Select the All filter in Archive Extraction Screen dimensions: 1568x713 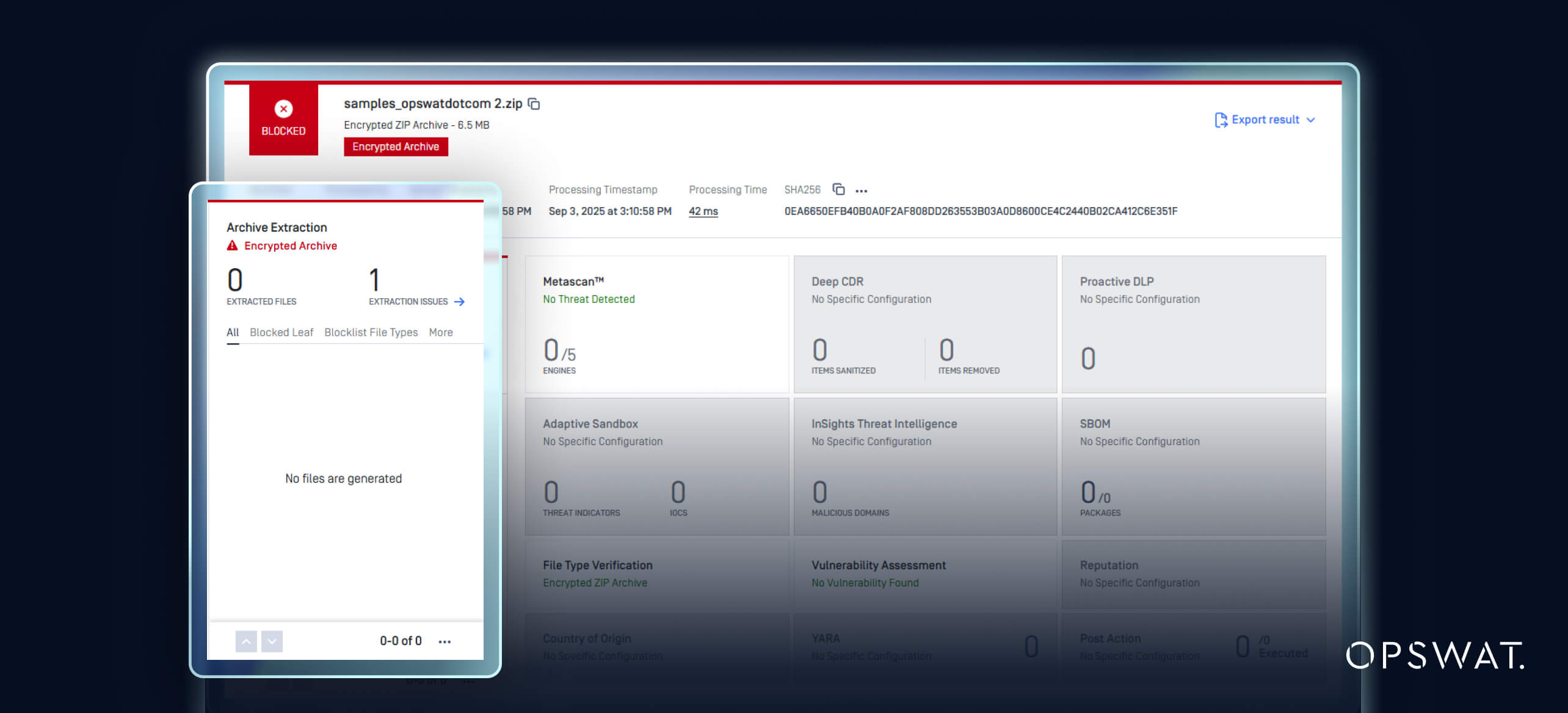click(233, 332)
